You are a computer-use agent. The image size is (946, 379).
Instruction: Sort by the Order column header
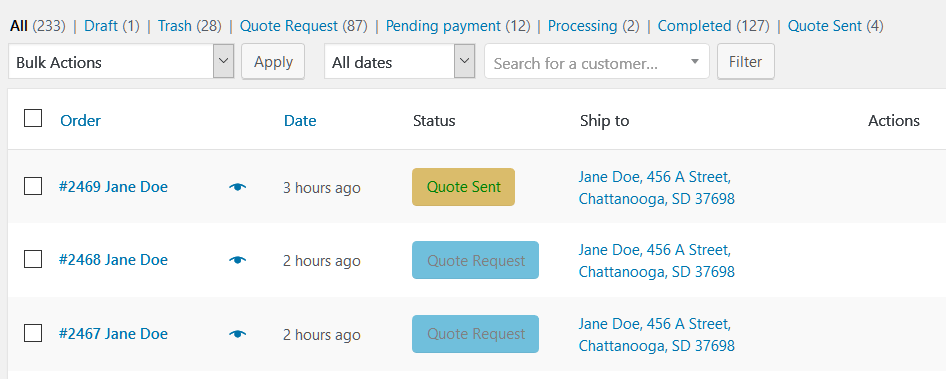pos(80,121)
